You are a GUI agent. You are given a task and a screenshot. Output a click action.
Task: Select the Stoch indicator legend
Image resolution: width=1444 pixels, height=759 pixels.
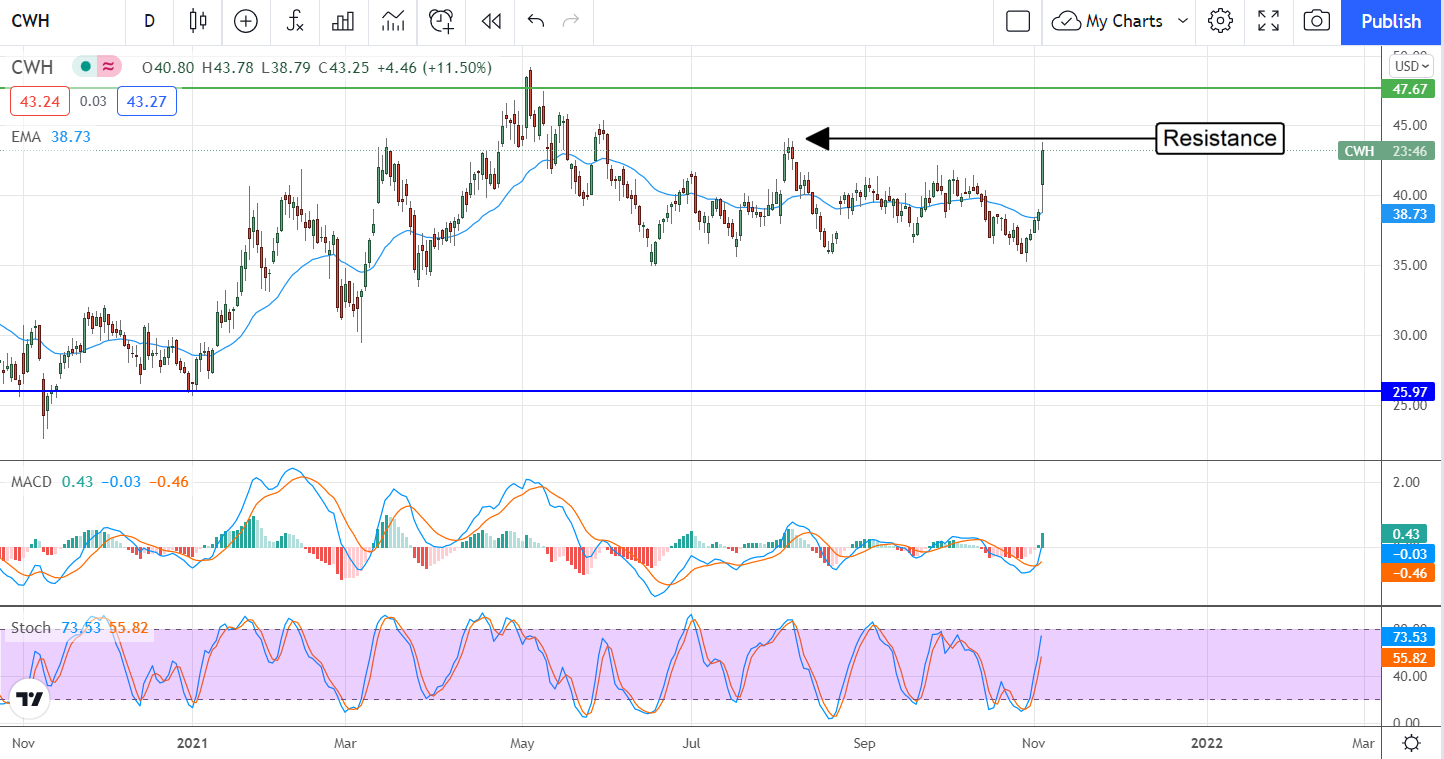(x=30, y=628)
